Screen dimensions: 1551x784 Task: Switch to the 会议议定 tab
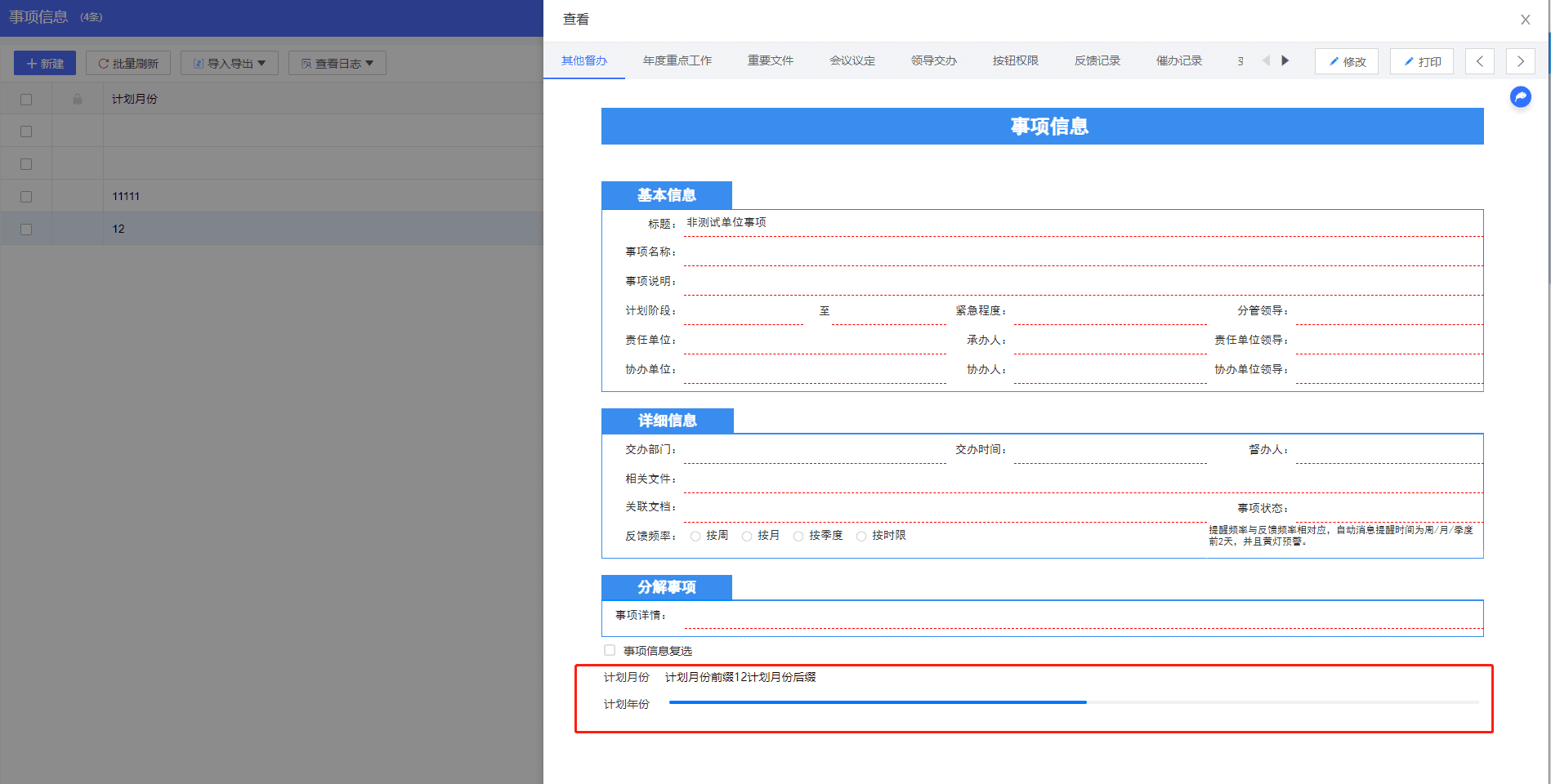click(852, 60)
